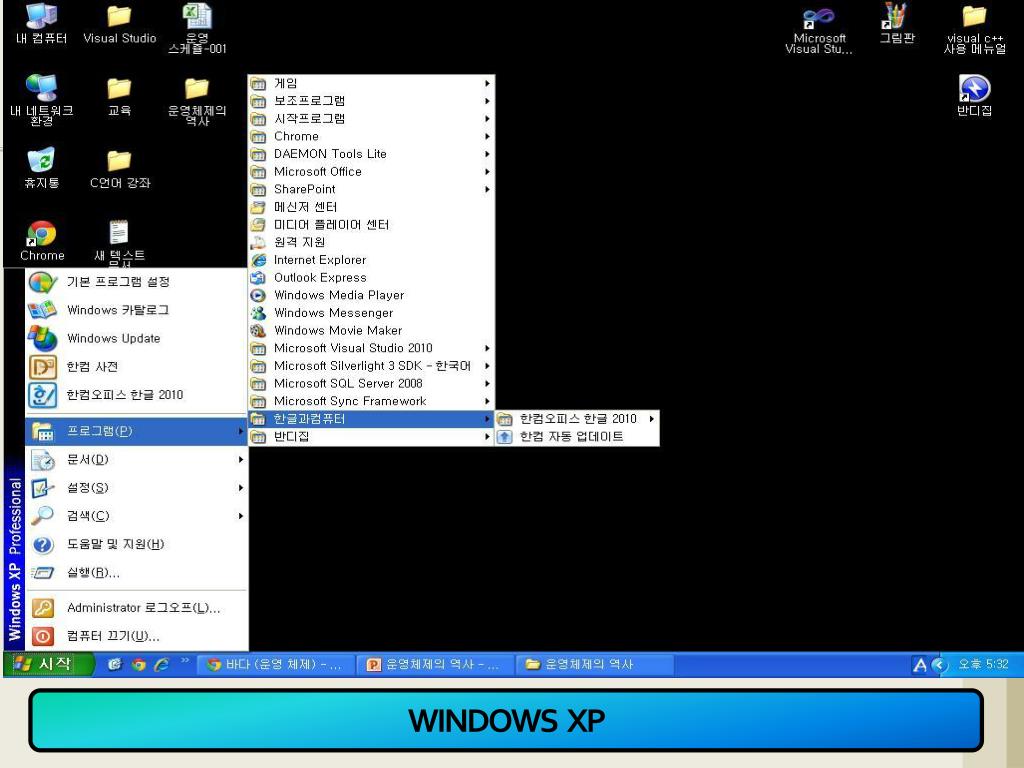Screen dimensions: 1024x768
Task: Launch 한컴 자동 업데이트 from submenu
Action: pos(577,436)
